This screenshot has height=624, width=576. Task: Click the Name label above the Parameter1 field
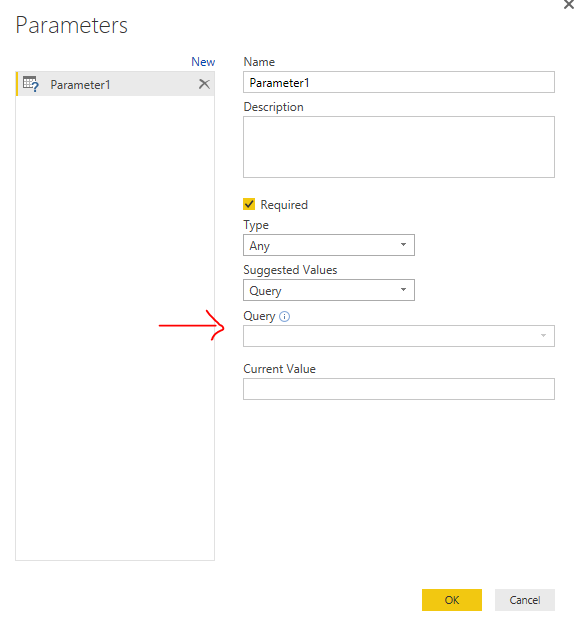pos(259,62)
